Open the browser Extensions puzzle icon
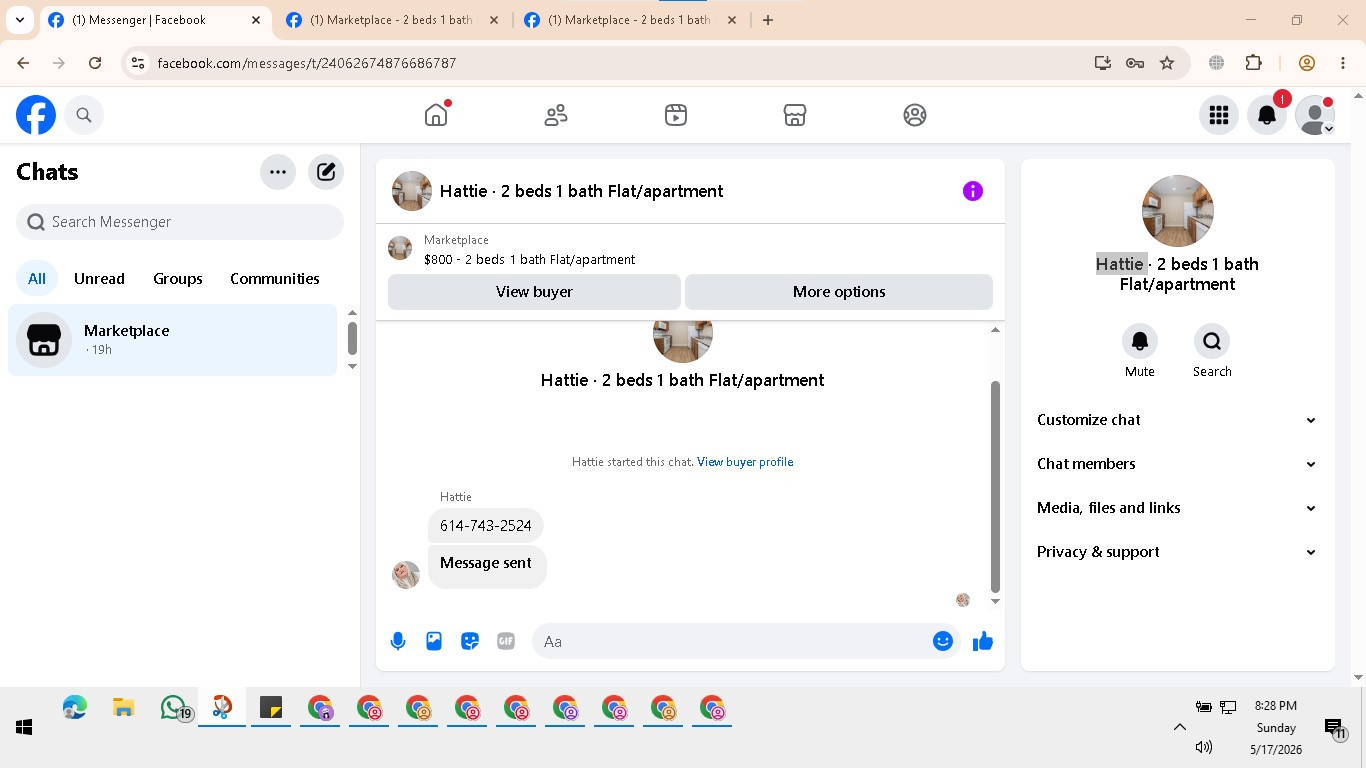The image size is (1366, 768). pos(1254,63)
